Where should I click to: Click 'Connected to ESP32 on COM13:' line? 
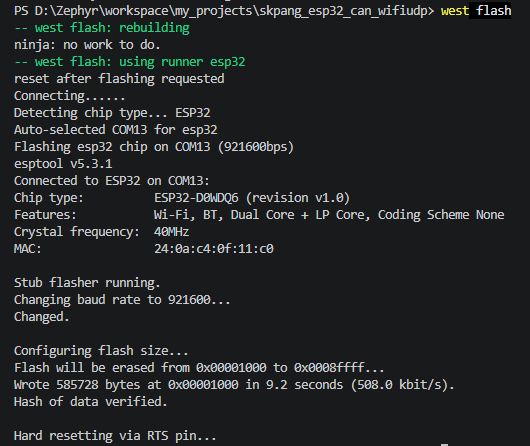tap(112, 181)
